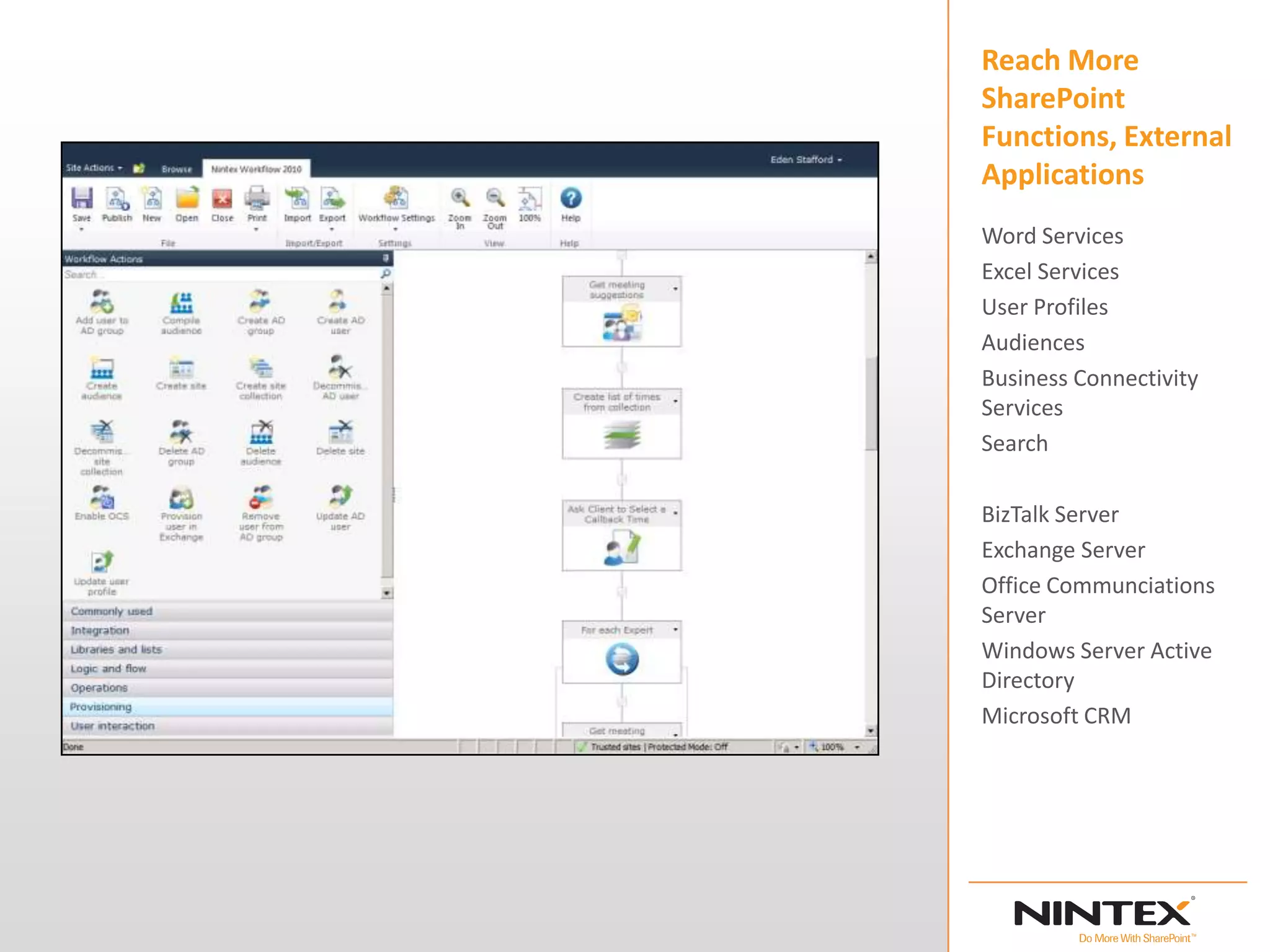Click the canvas scroll down arrow

click(871, 731)
